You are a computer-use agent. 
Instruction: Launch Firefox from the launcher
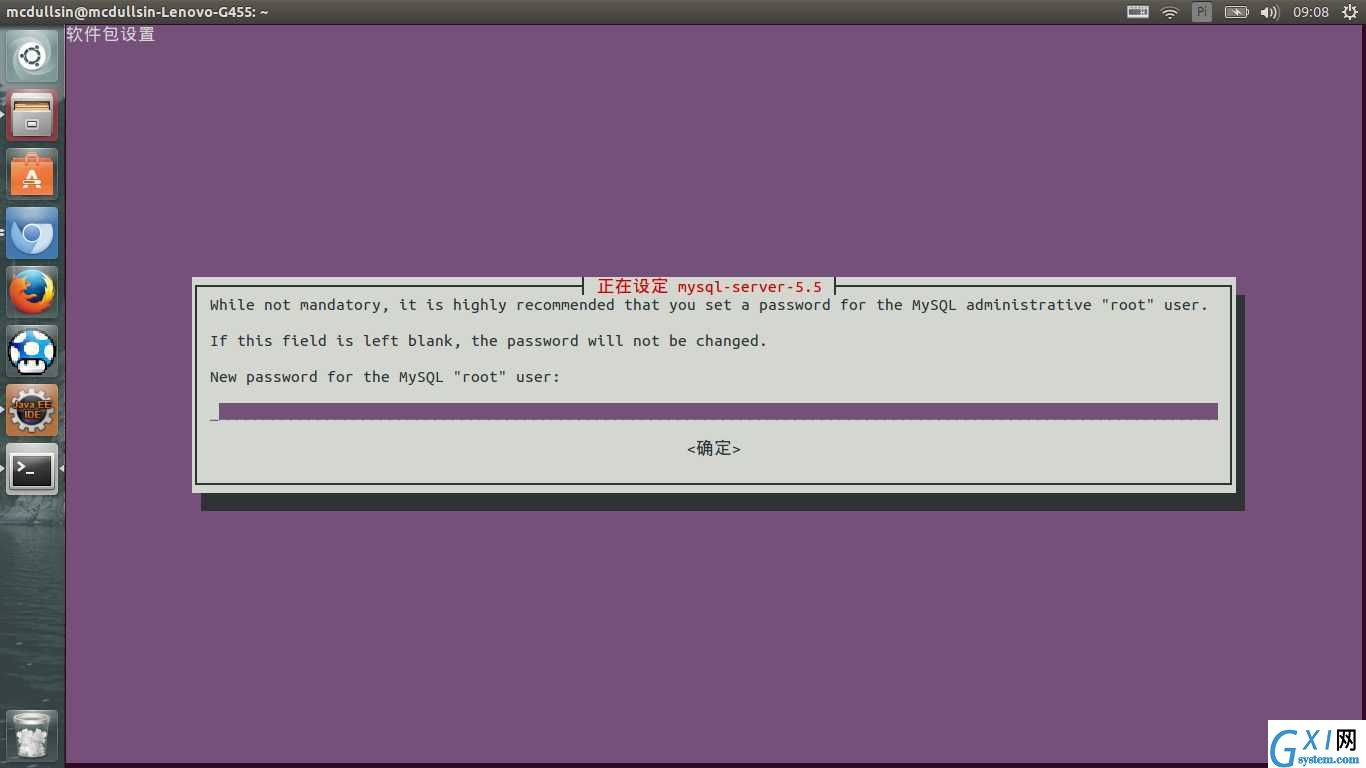point(32,292)
